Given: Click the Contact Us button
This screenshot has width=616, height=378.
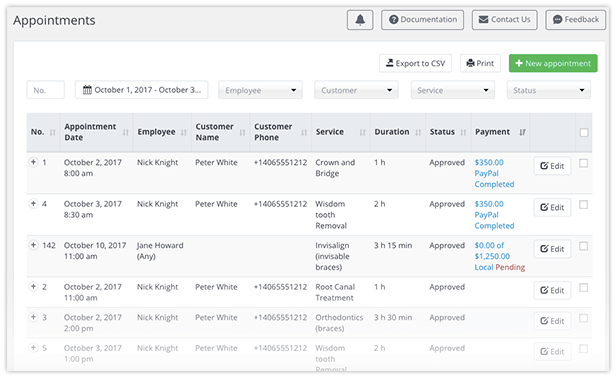Looking at the screenshot, I should (x=504, y=20).
